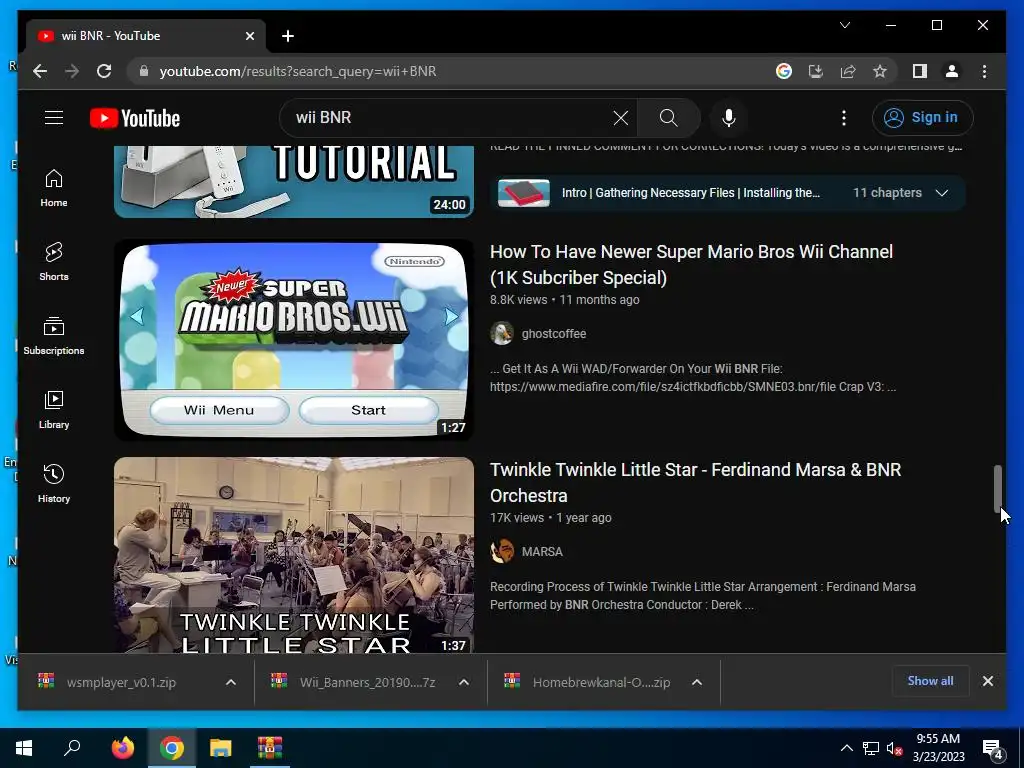The width and height of the screenshot is (1024, 768).
Task: Open Library in the sidebar
Action: point(54,409)
